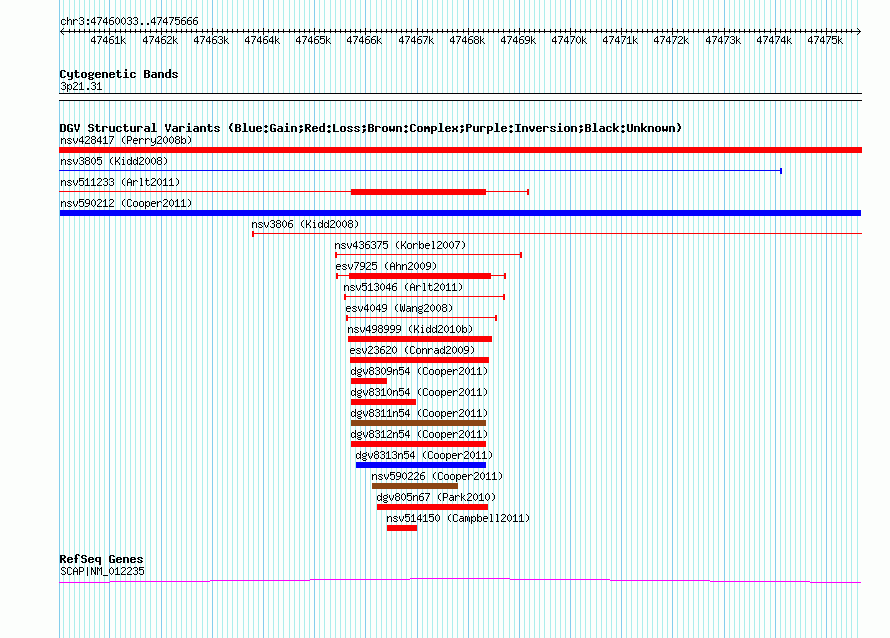Image resolution: width=890 pixels, height=638 pixels.
Task: Open the nsv514150 (Campbell2011) label
Action: click(458, 518)
